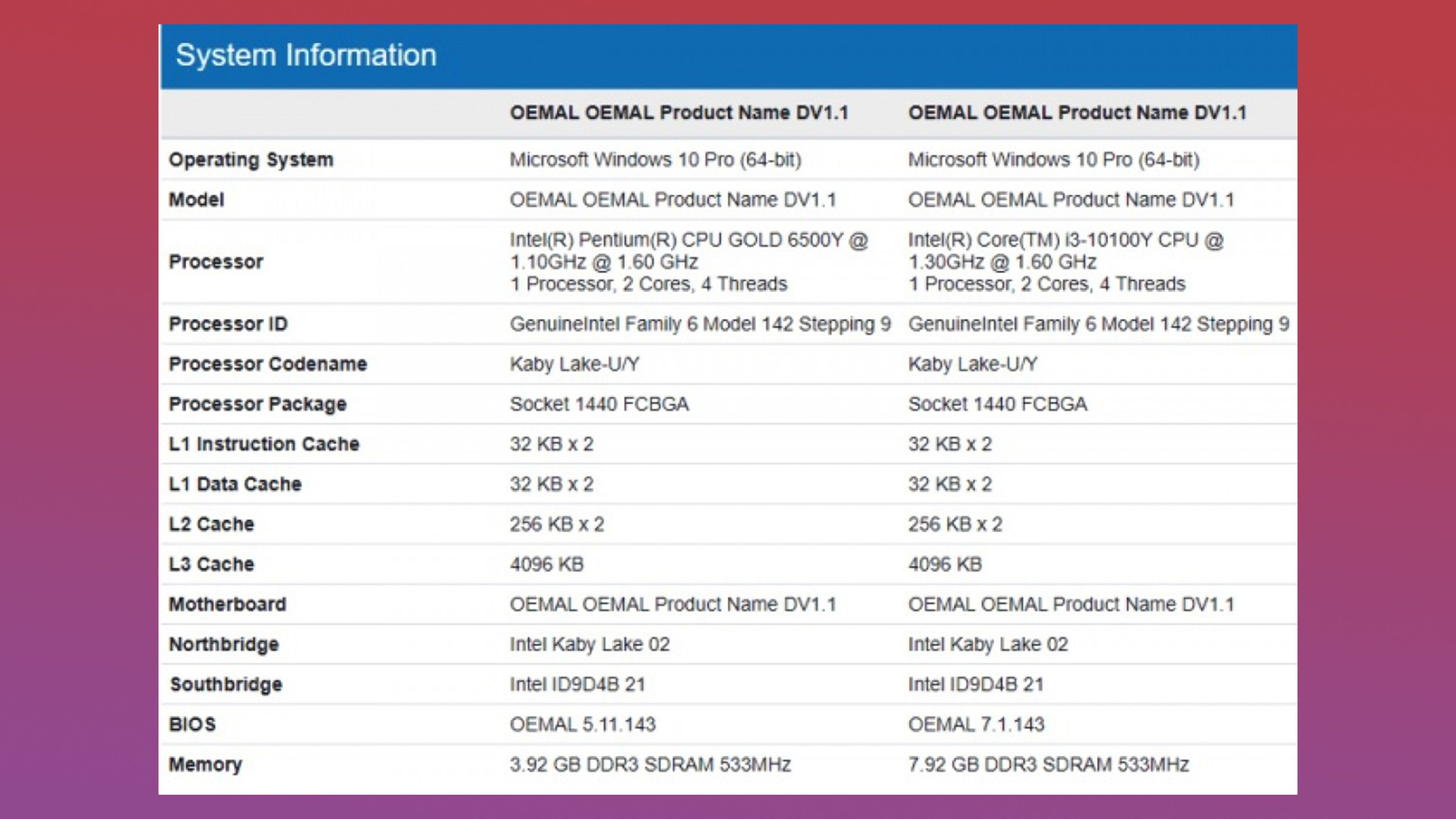Image resolution: width=1456 pixels, height=819 pixels.
Task: Select the L1 Instruction Cache label
Action: (264, 444)
